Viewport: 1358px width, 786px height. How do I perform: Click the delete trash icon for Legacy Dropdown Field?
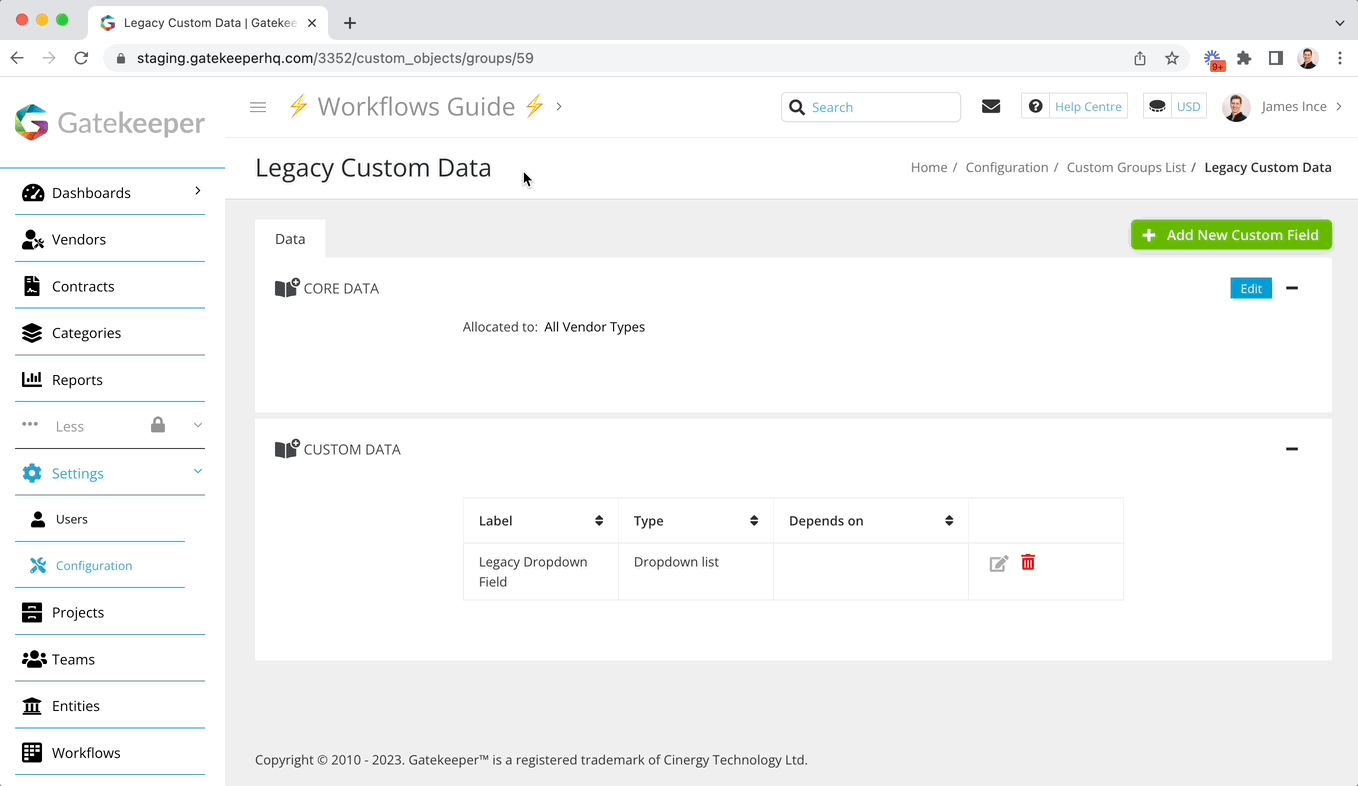point(1027,563)
